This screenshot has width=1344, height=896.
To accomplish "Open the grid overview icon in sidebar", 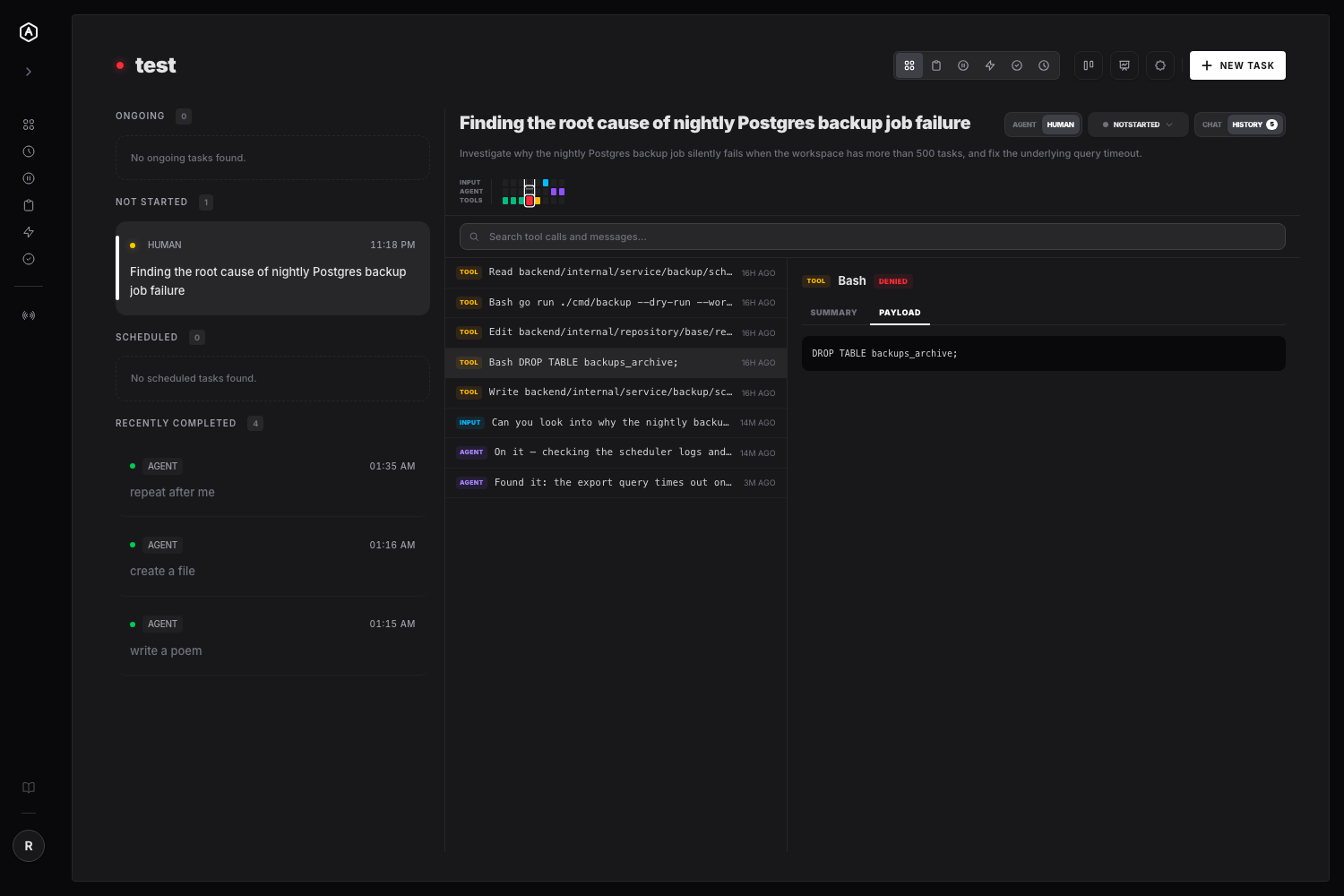I will pos(29,125).
